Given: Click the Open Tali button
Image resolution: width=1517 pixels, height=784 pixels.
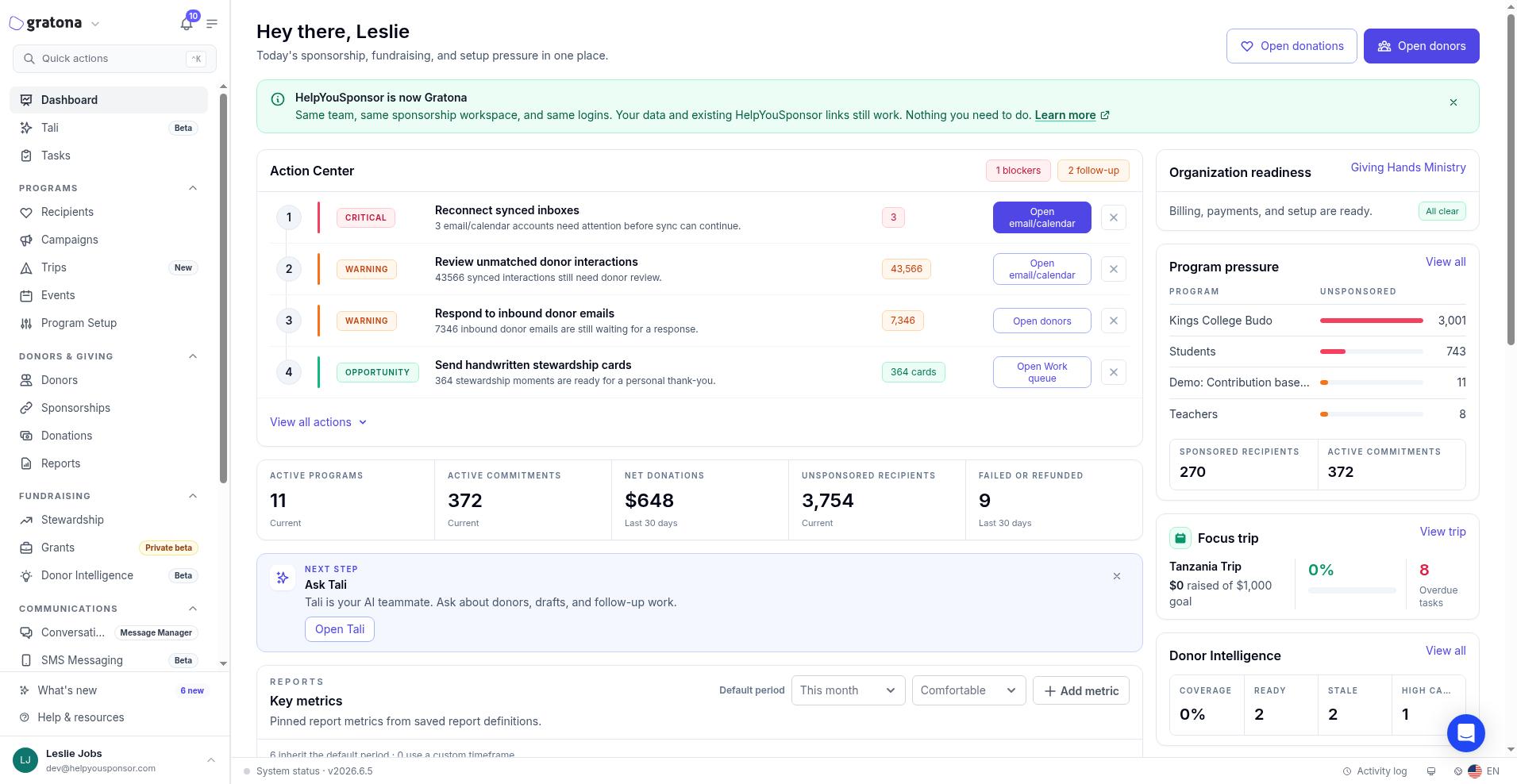Looking at the screenshot, I should [340, 629].
